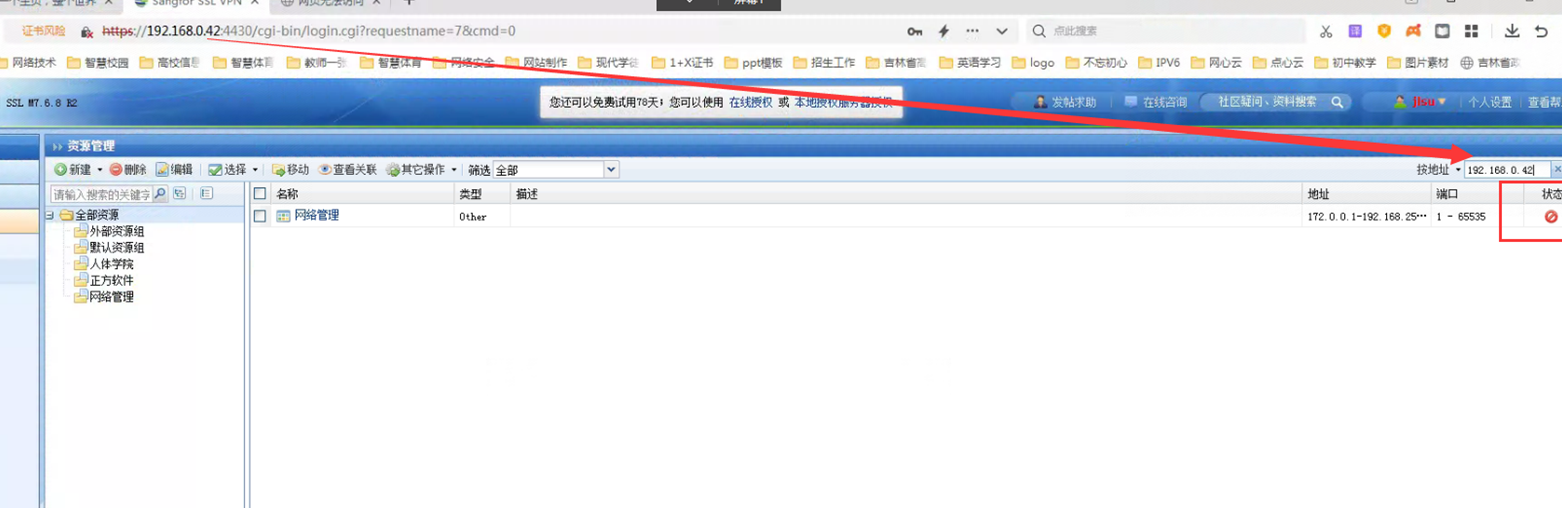
Task: Click the address cell 172.0.0.1-192.168.25…
Action: click(1365, 216)
